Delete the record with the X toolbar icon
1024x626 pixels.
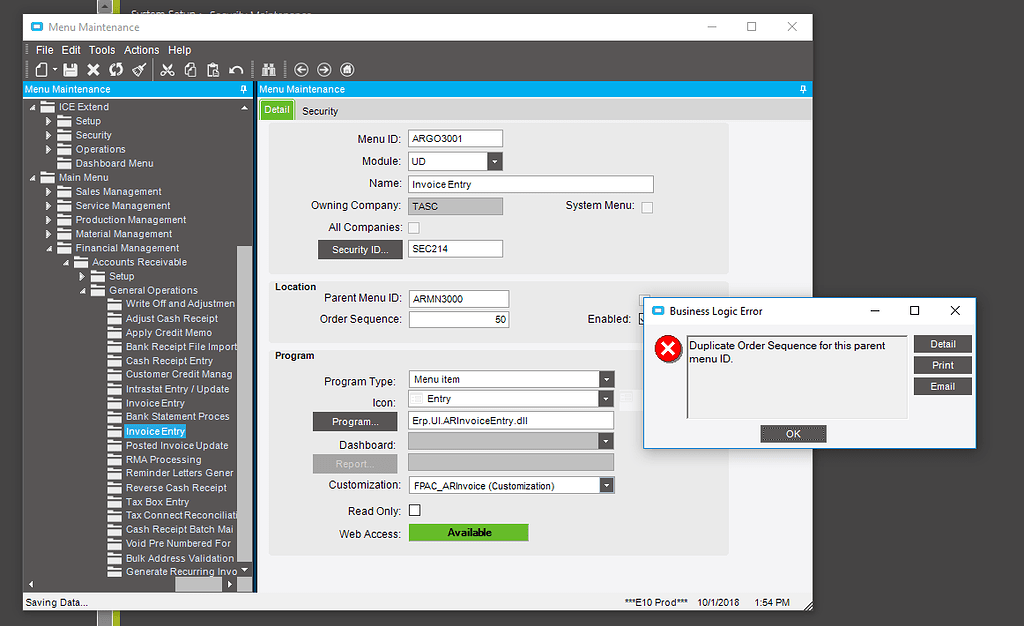click(93, 69)
